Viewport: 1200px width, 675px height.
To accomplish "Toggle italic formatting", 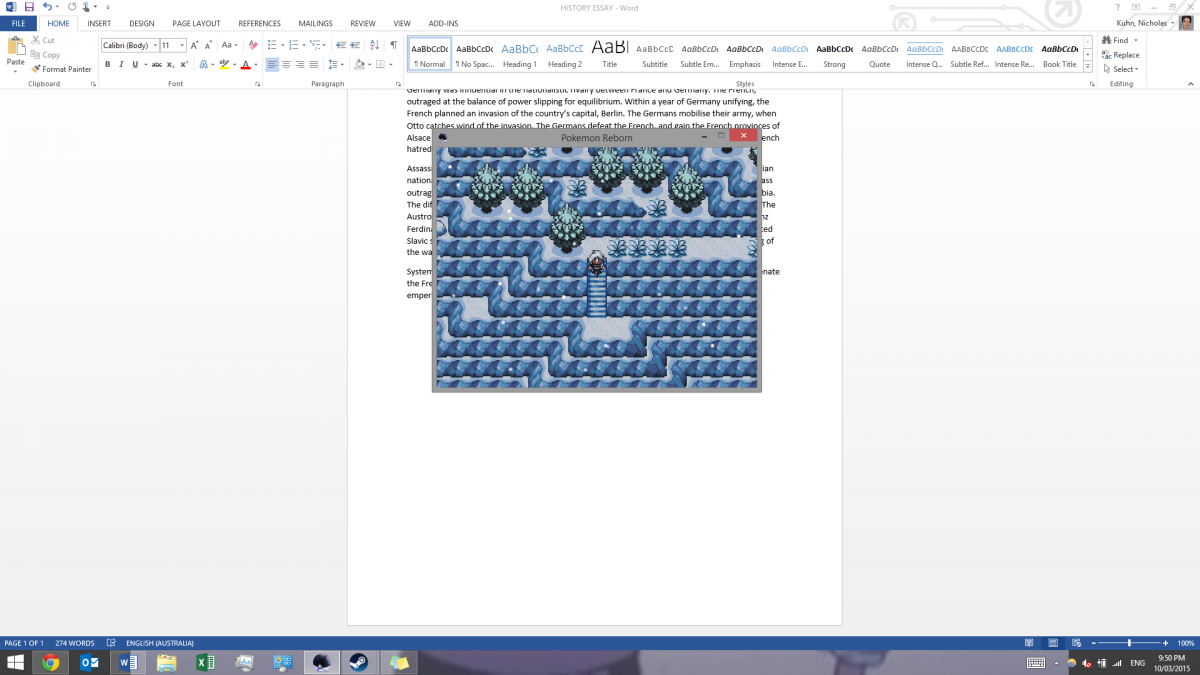I will [x=121, y=64].
